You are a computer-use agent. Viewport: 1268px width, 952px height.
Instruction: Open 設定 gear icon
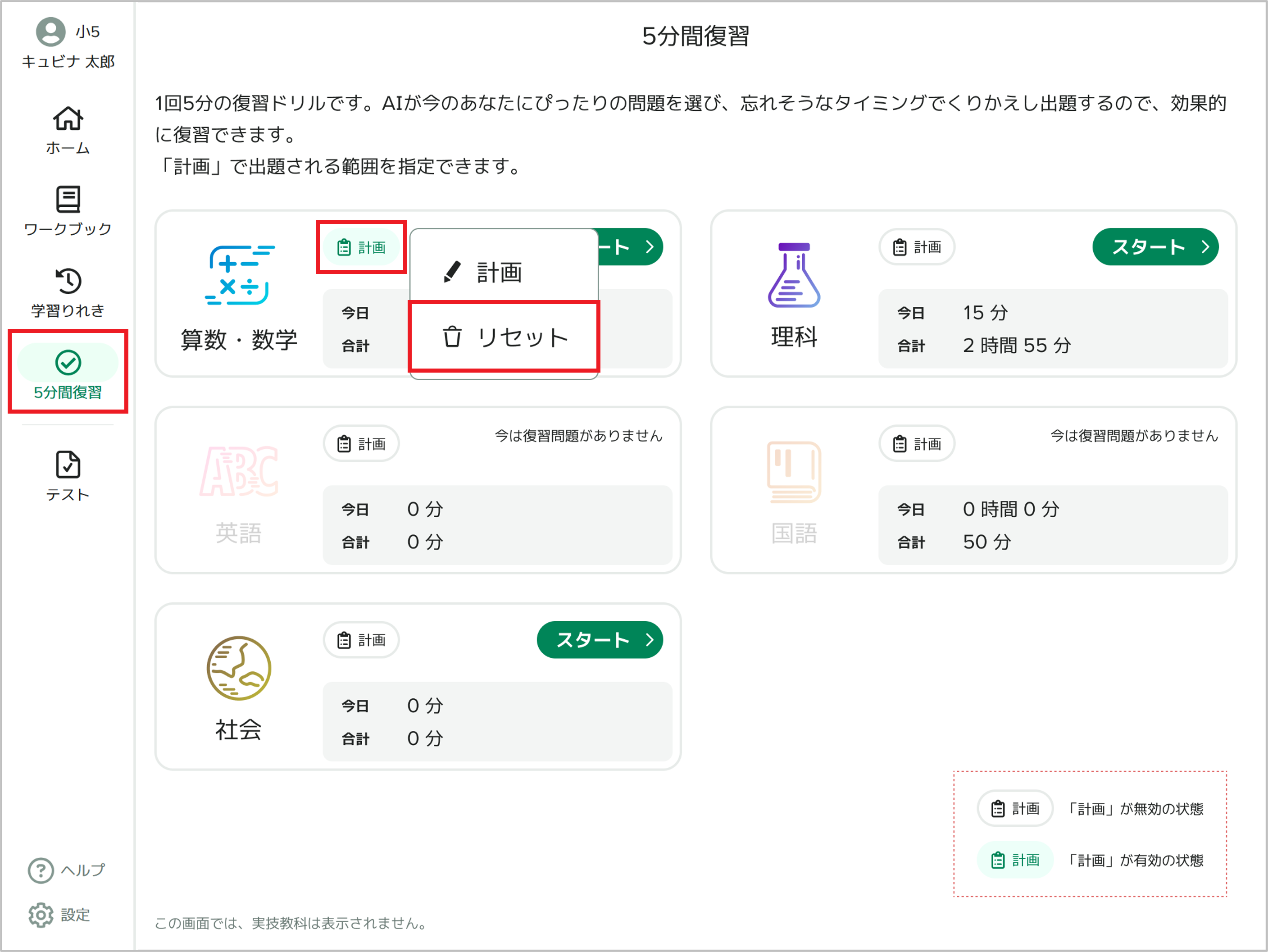tap(41, 915)
